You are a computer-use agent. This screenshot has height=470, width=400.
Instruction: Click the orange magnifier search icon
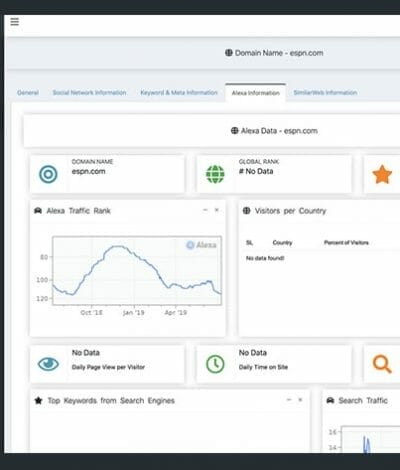pos(382,364)
